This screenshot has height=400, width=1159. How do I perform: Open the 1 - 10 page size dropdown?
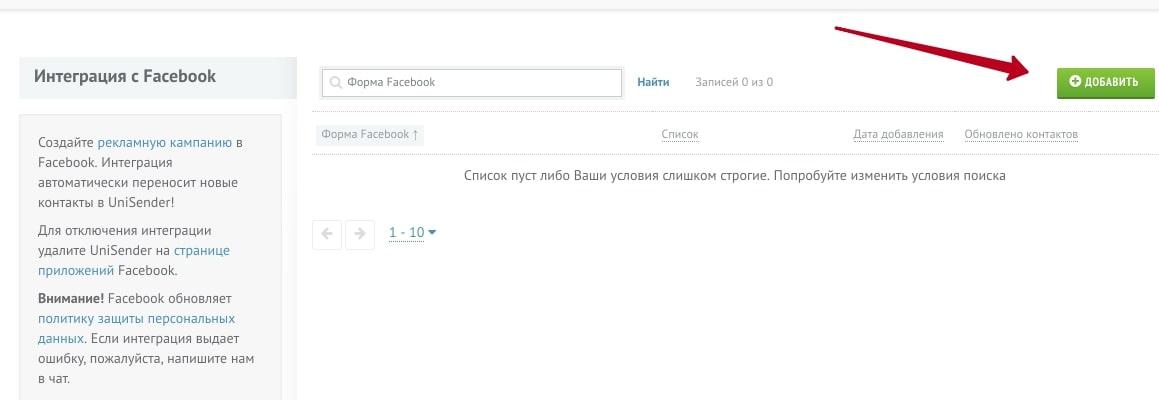point(412,233)
